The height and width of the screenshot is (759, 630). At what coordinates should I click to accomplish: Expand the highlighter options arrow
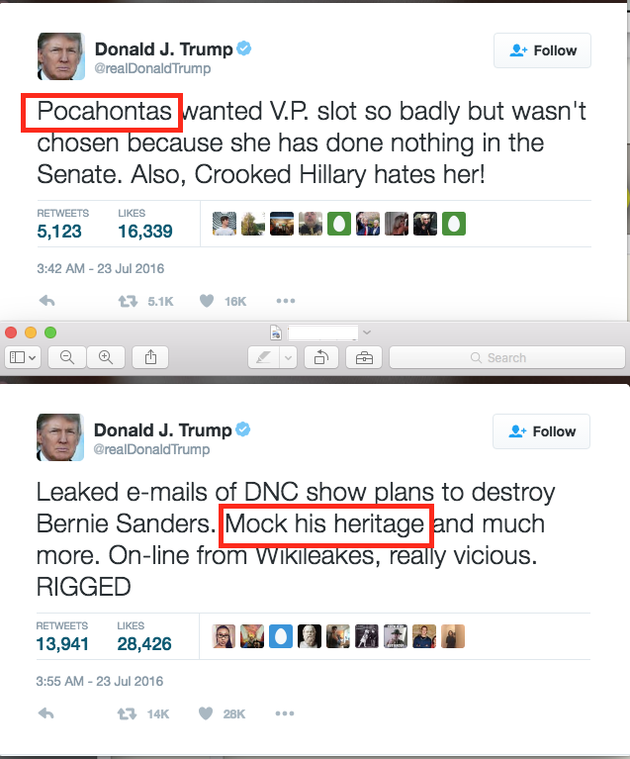pos(288,358)
